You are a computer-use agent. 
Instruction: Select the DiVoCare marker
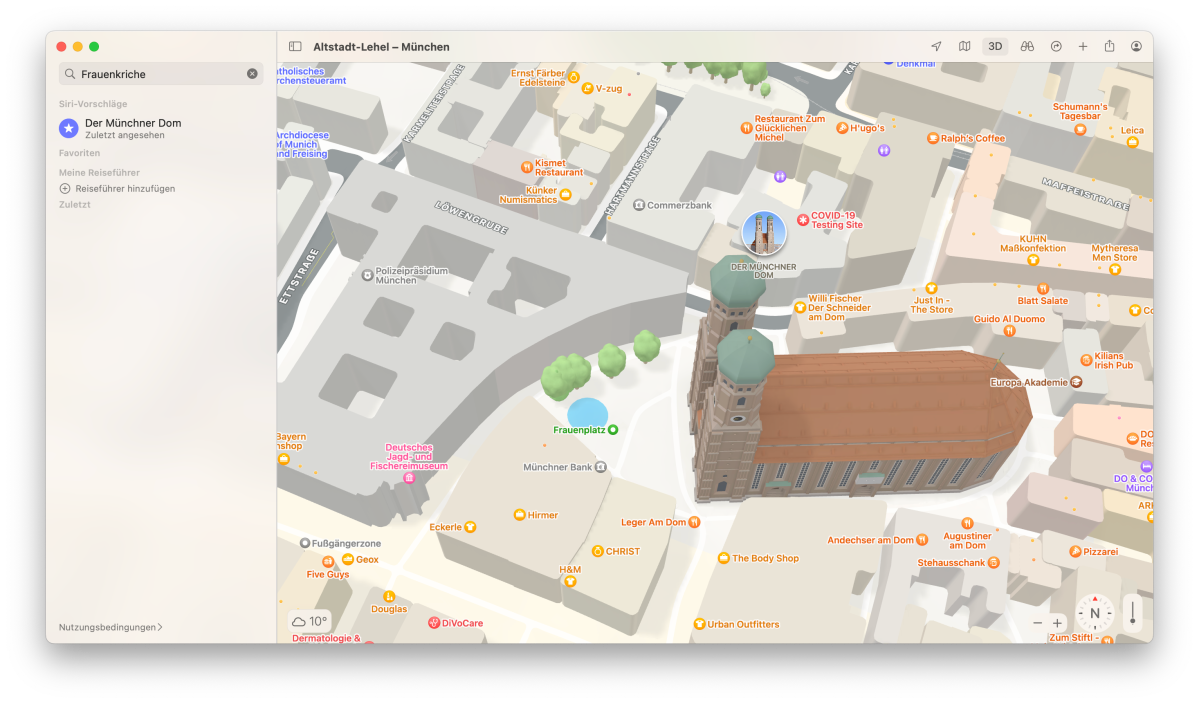tap(434, 623)
